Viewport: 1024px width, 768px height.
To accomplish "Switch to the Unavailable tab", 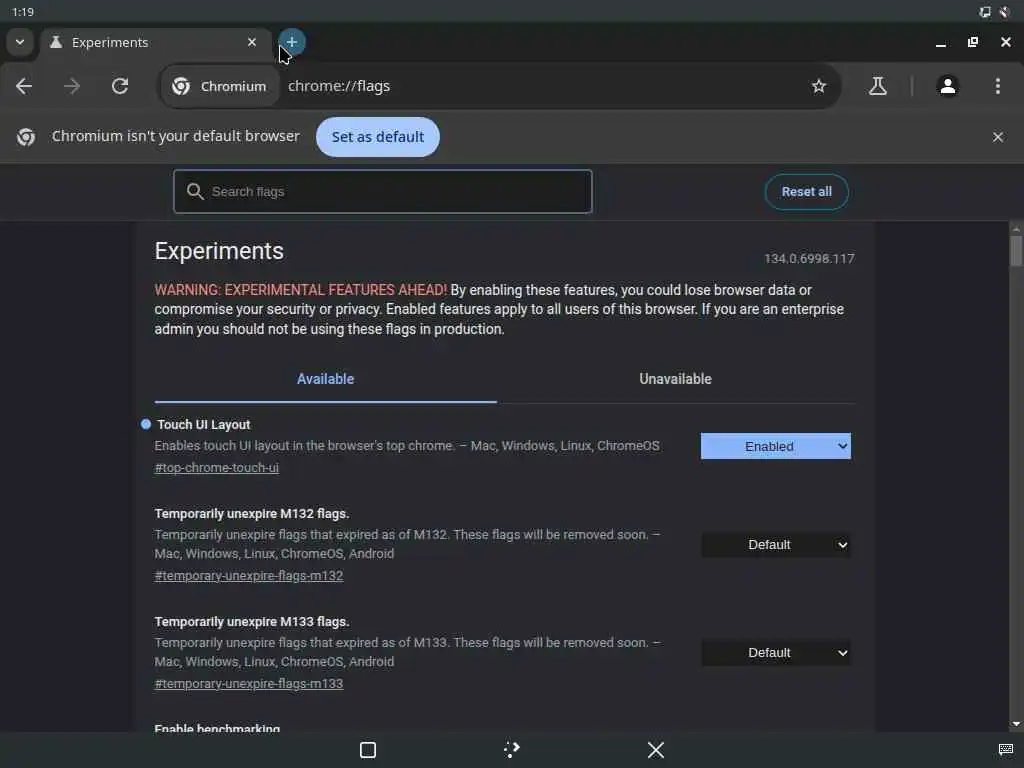I will point(675,379).
